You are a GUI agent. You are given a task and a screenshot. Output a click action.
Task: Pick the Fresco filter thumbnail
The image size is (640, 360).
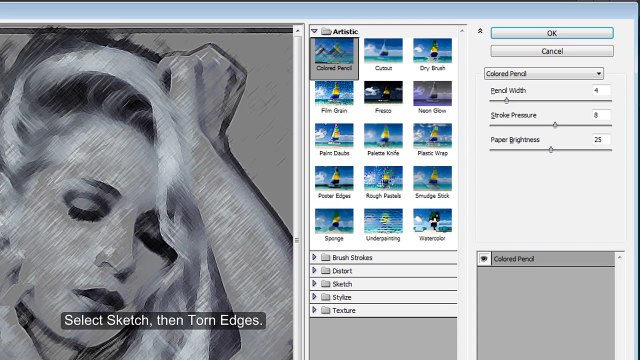click(x=383, y=98)
